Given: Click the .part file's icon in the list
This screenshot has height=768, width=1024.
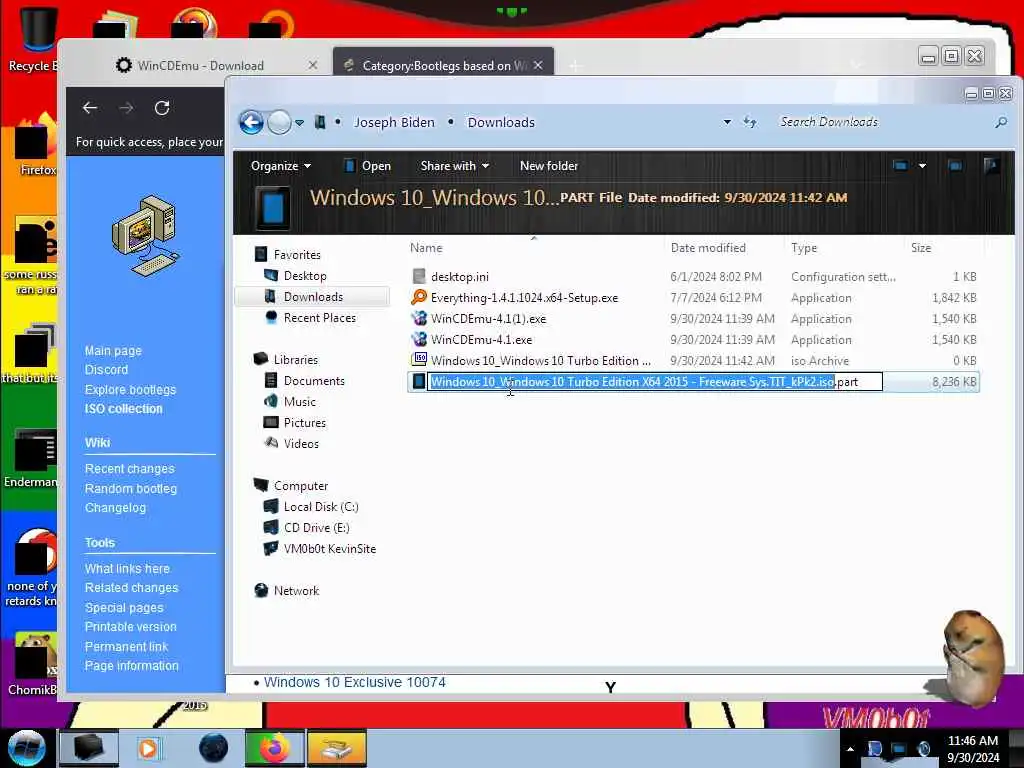Looking at the screenshot, I should click(x=419, y=382).
